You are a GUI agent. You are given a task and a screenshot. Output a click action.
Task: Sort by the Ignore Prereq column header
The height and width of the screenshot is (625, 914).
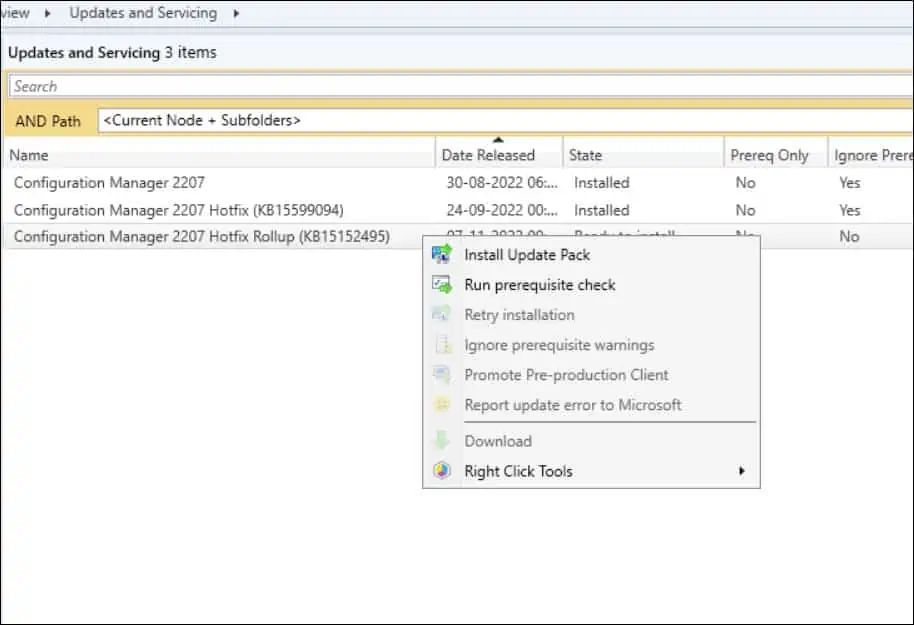click(x=871, y=155)
